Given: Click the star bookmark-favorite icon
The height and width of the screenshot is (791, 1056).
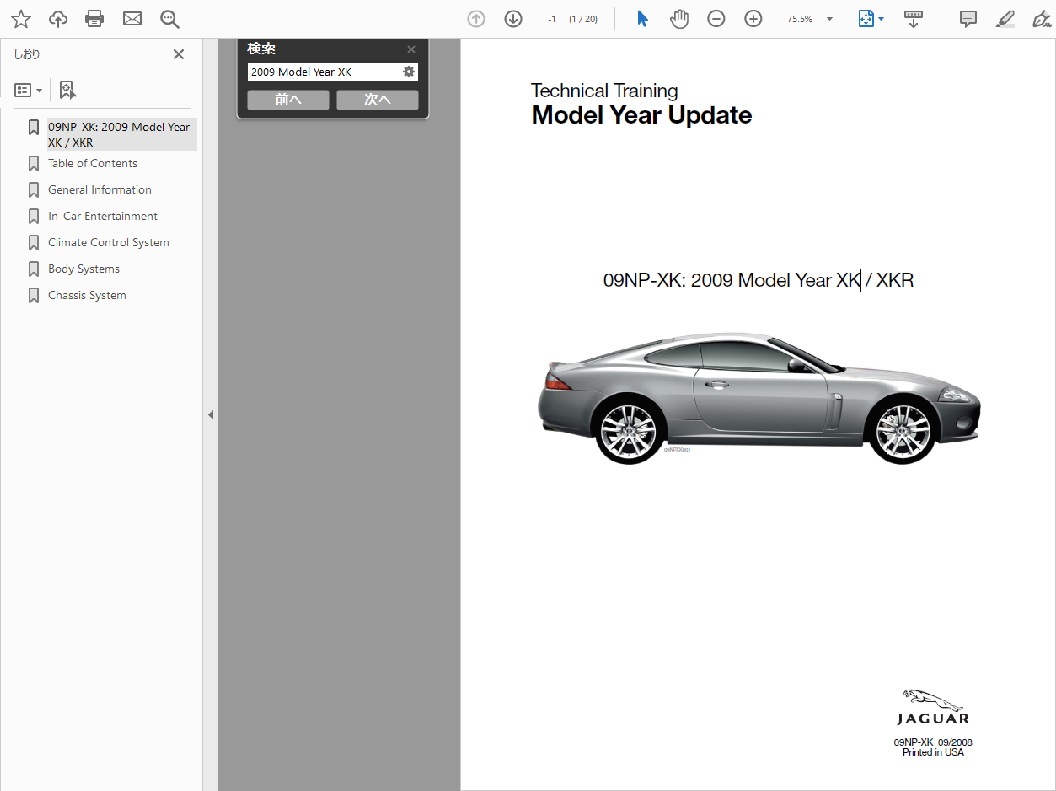Looking at the screenshot, I should pyautogui.click(x=21, y=19).
